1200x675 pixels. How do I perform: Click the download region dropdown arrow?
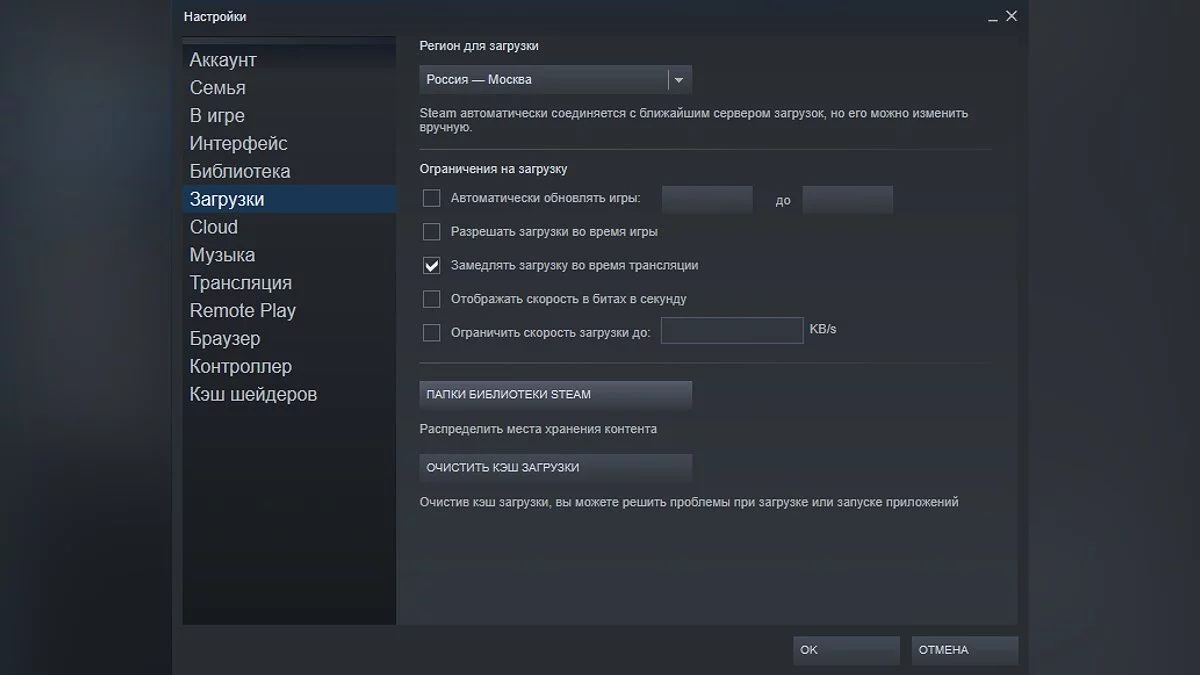pyautogui.click(x=679, y=80)
